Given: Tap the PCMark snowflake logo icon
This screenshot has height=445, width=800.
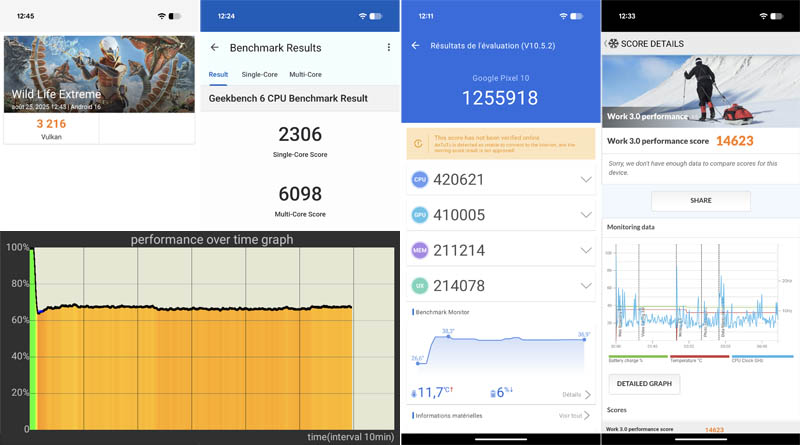Looking at the screenshot, I should click(612, 44).
